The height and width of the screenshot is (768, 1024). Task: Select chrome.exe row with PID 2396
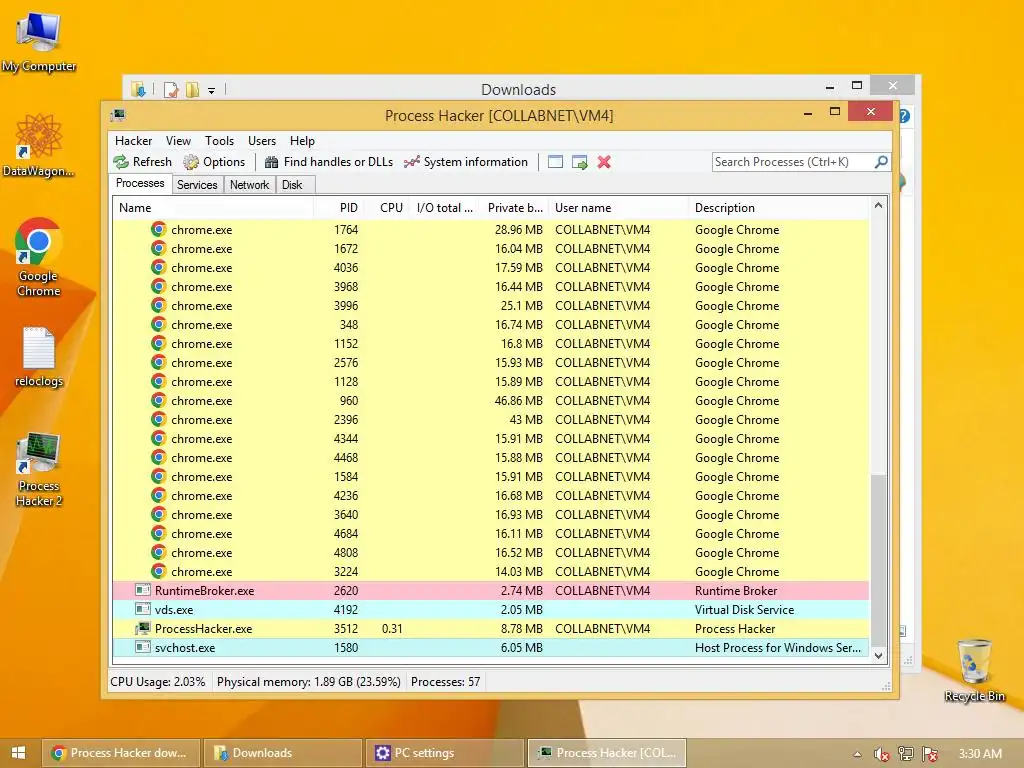pos(491,419)
